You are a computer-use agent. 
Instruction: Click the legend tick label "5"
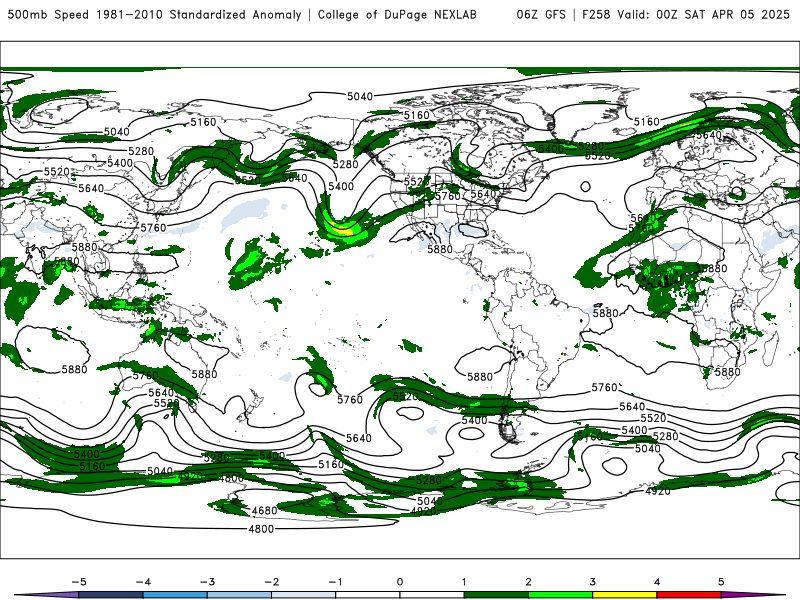pos(721,582)
